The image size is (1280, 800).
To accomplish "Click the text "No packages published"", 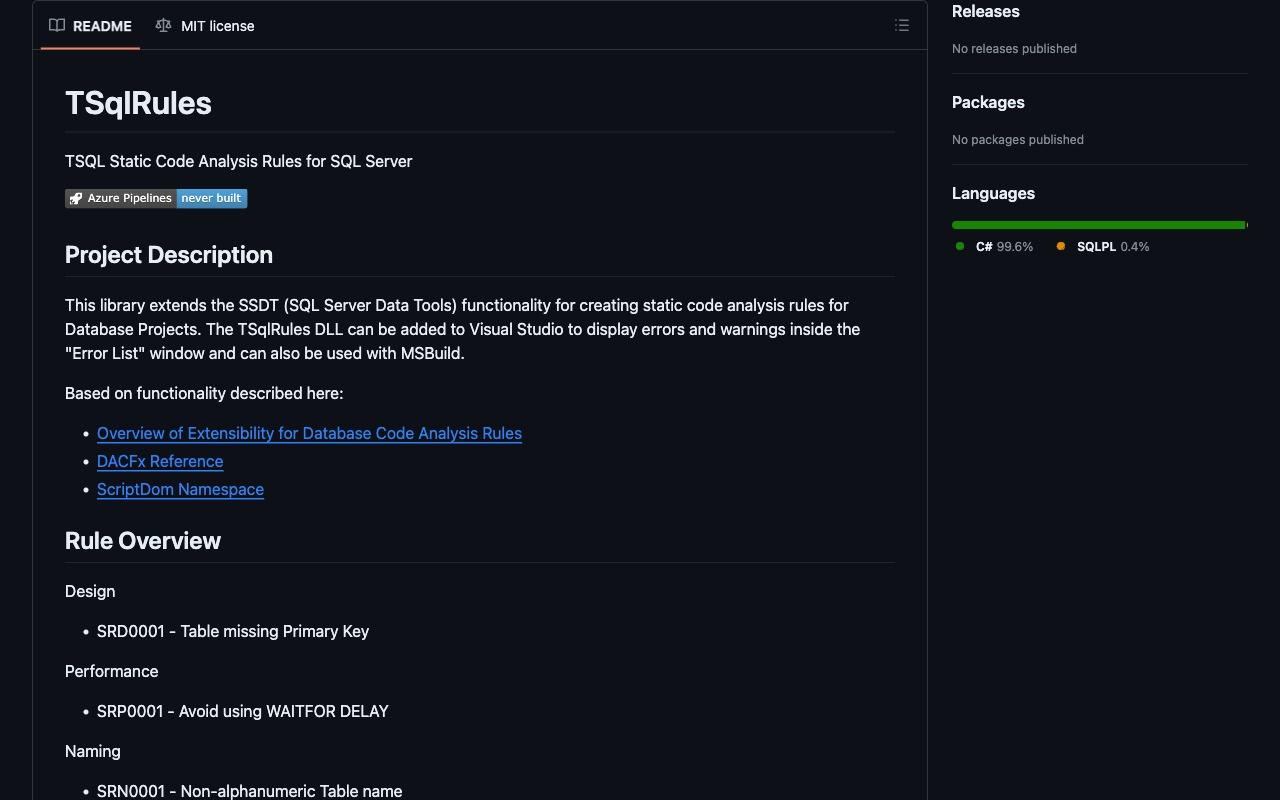I will click(x=1018, y=140).
